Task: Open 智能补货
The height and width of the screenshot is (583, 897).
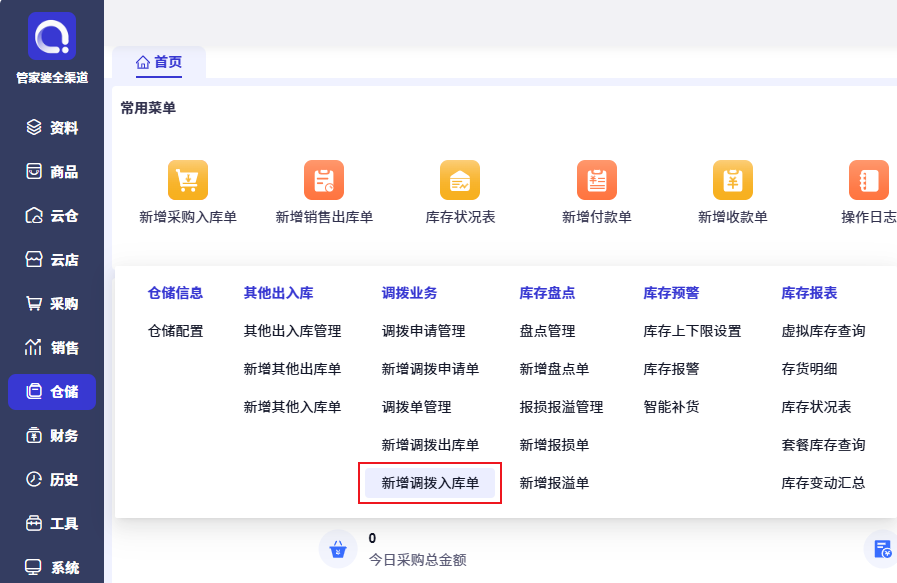Action: pos(672,407)
